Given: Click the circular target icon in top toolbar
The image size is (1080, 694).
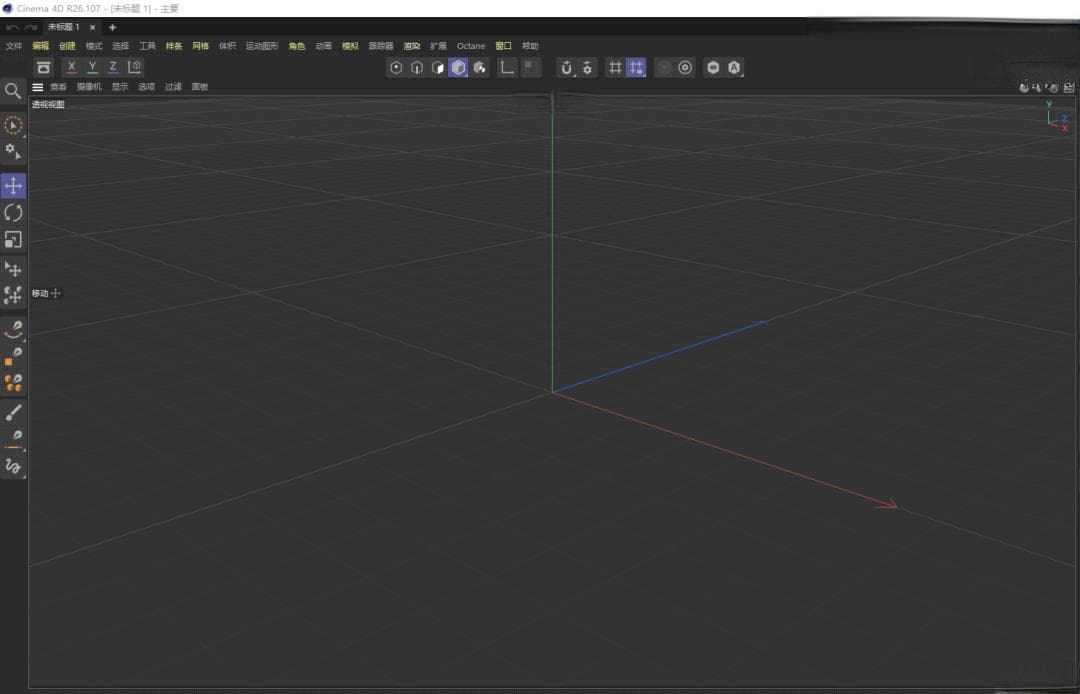Looking at the screenshot, I should [x=685, y=67].
